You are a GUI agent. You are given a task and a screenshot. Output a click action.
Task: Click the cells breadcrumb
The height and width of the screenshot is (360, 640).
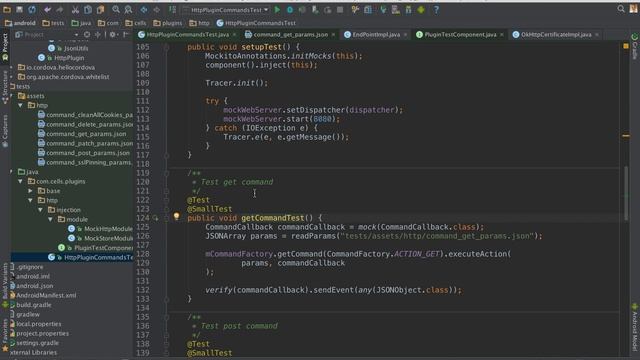click(136, 23)
